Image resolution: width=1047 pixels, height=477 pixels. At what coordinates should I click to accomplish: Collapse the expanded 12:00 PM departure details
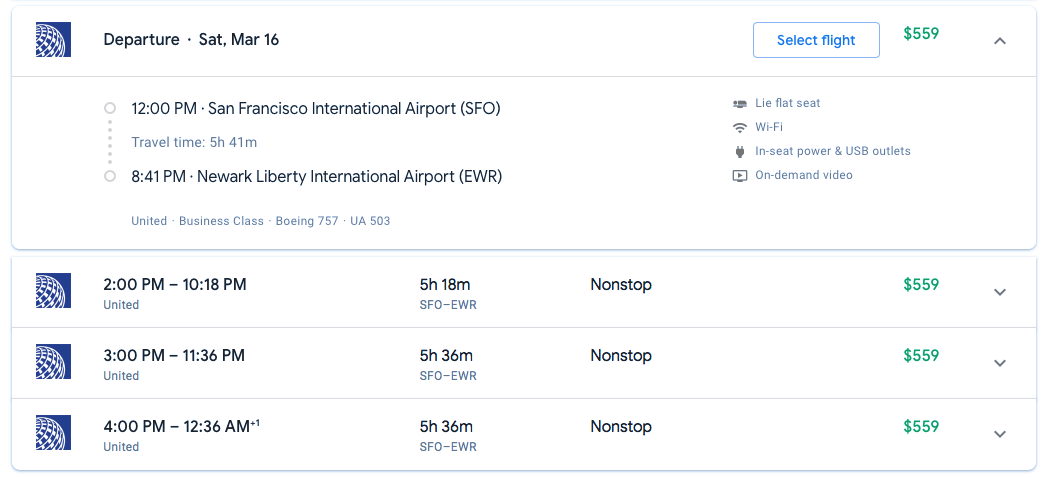pyautogui.click(x=1000, y=41)
